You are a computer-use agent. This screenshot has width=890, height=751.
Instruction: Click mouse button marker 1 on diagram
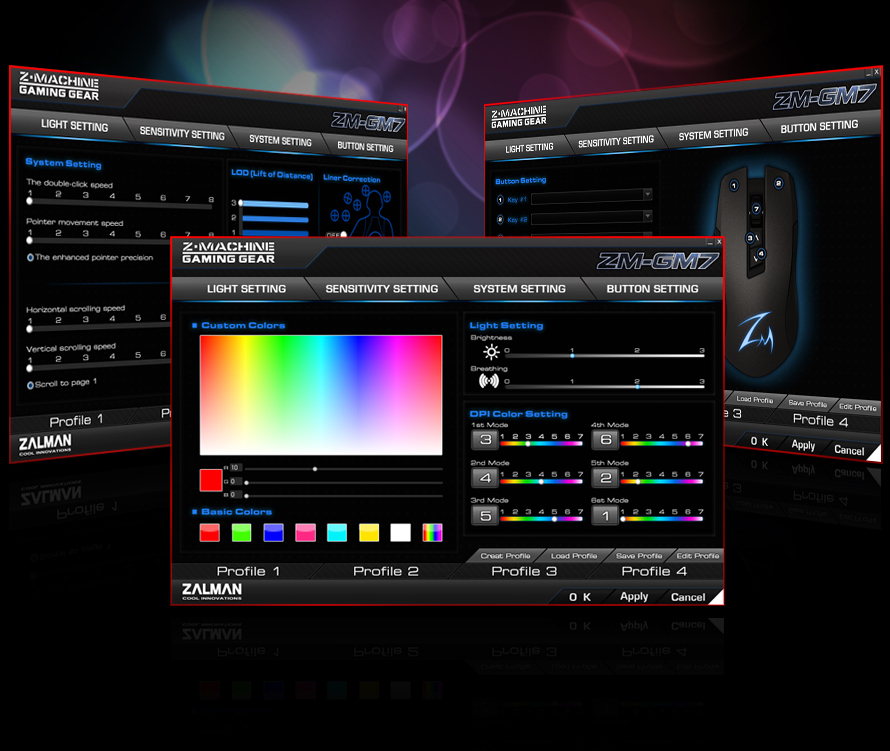click(734, 185)
